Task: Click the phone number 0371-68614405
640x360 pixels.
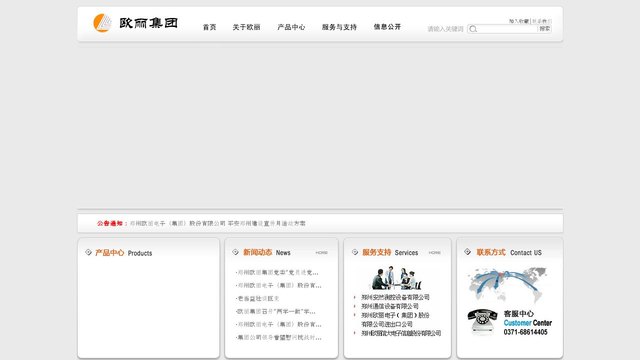Action: pyautogui.click(x=525, y=332)
